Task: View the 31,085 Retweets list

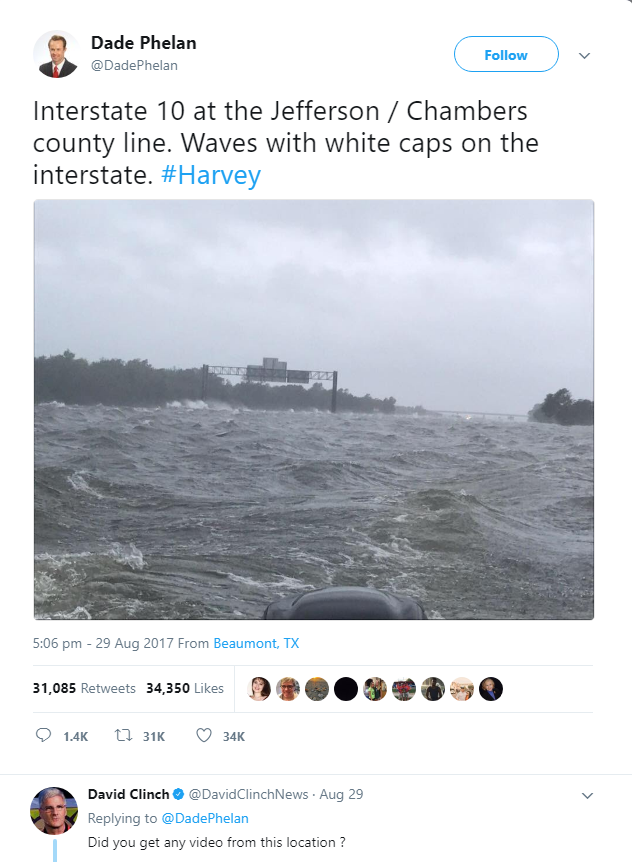Action: click(84, 688)
